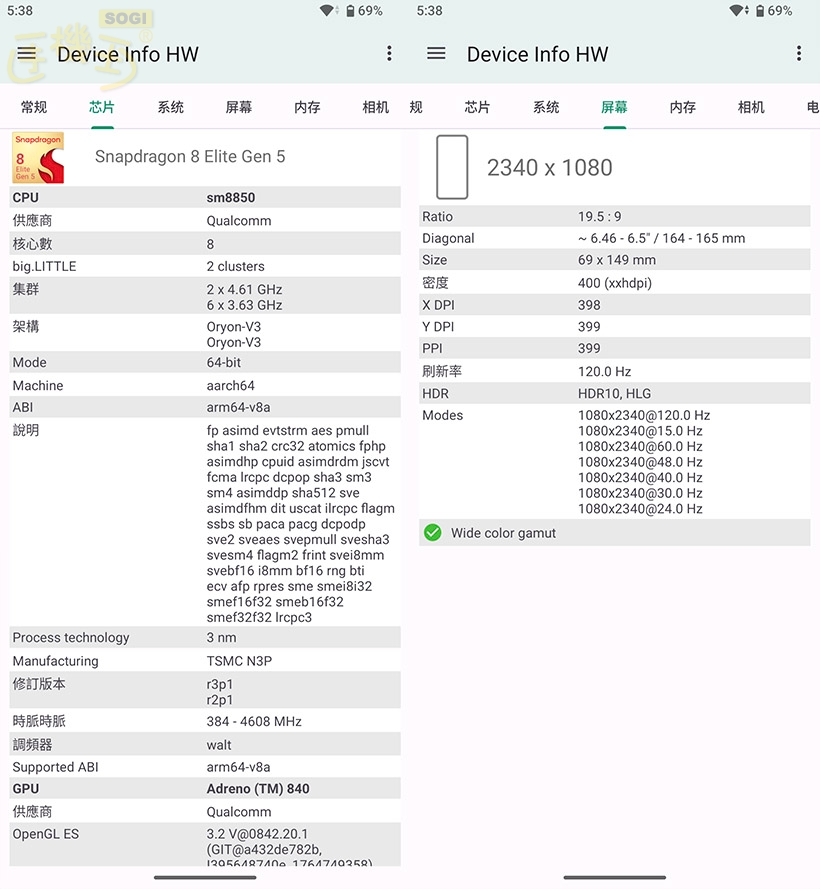820x889 pixels.
Task: Select the X DPI 398 row
Action: click(x=615, y=304)
